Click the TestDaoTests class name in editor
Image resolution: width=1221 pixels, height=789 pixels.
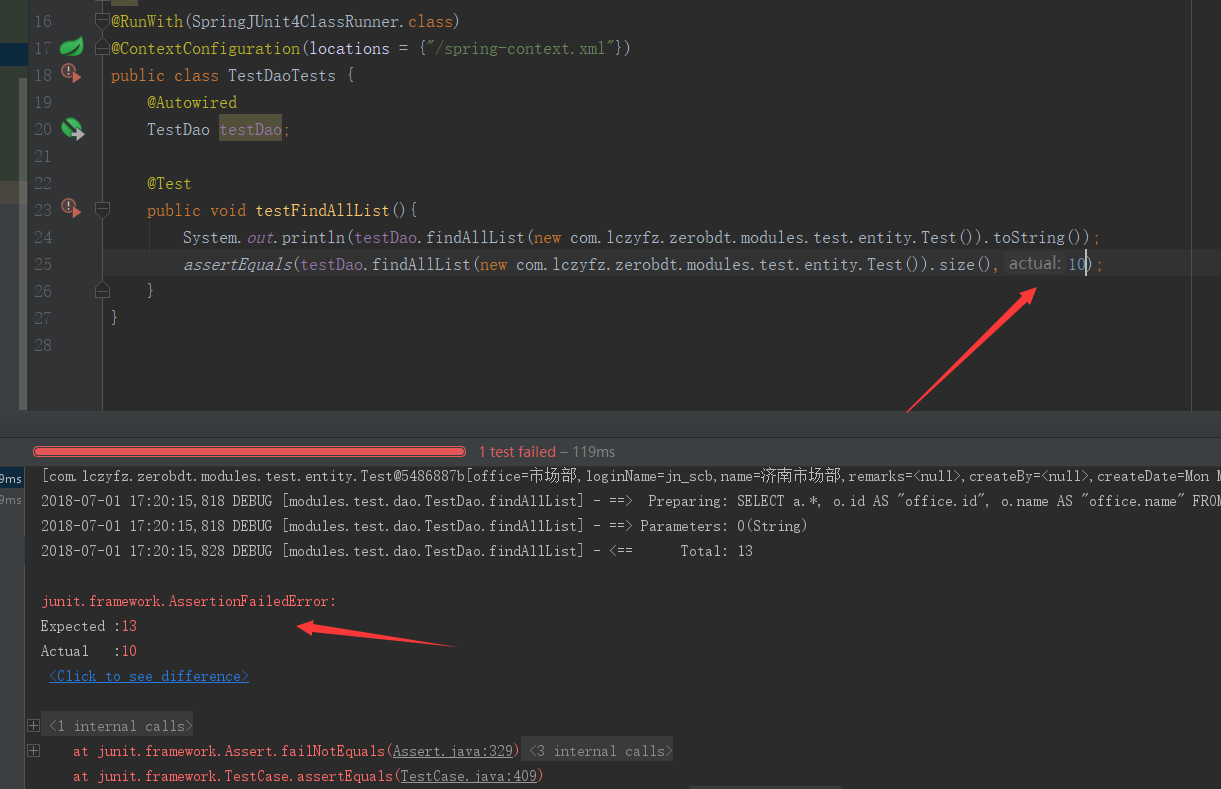click(282, 75)
